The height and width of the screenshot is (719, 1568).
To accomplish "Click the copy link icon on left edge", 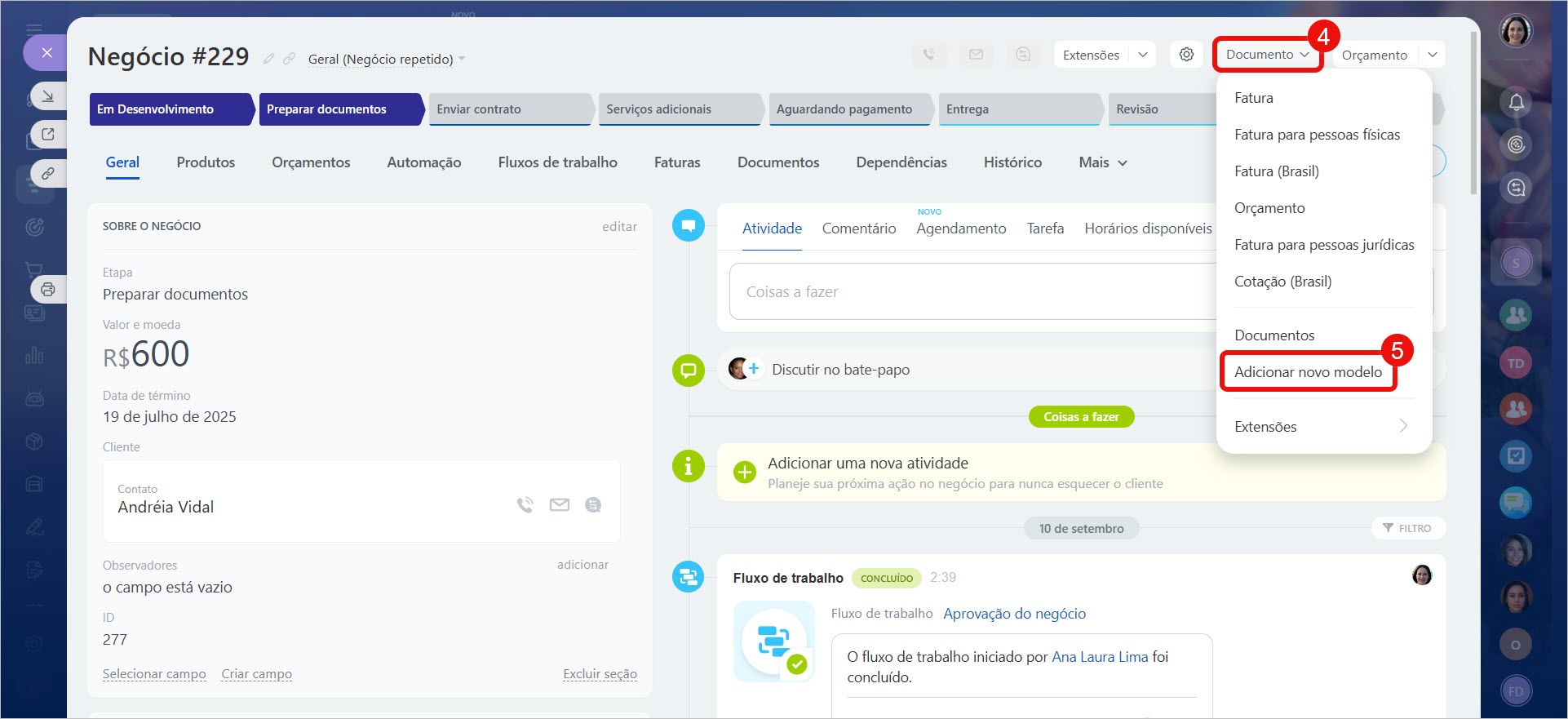I will [48, 174].
